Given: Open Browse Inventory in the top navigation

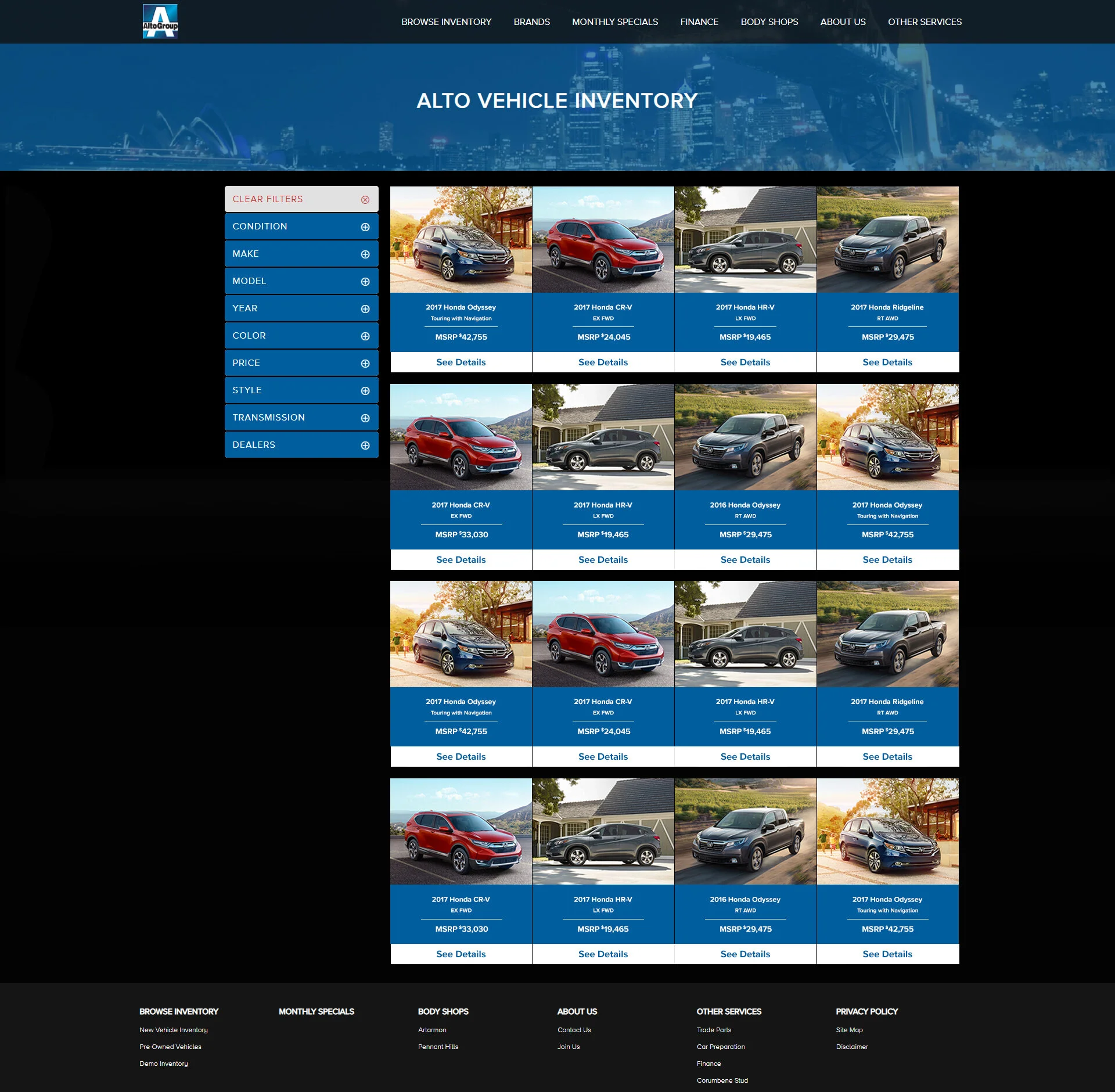Looking at the screenshot, I should [446, 22].
